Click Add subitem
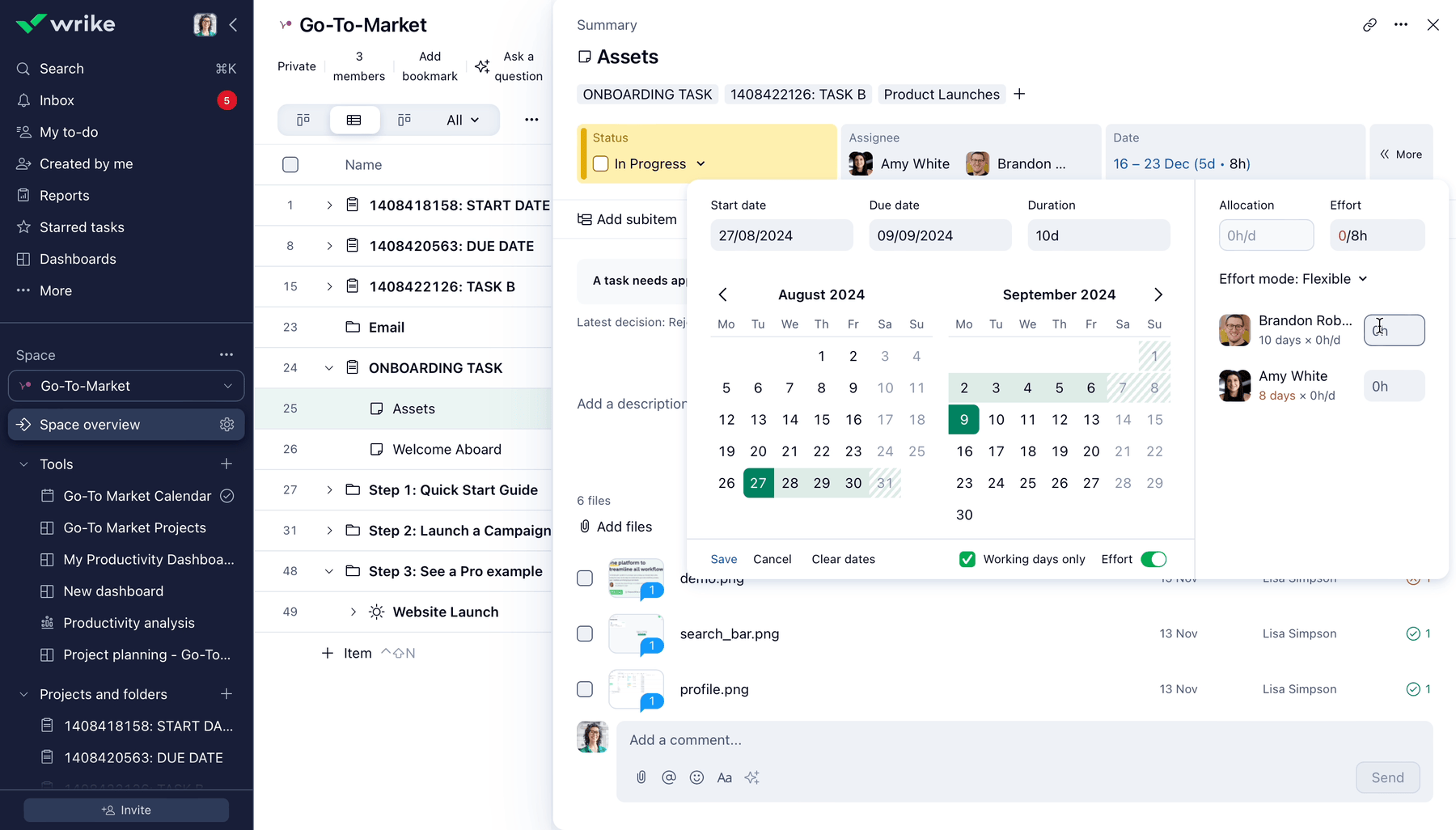 click(x=628, y=219)
